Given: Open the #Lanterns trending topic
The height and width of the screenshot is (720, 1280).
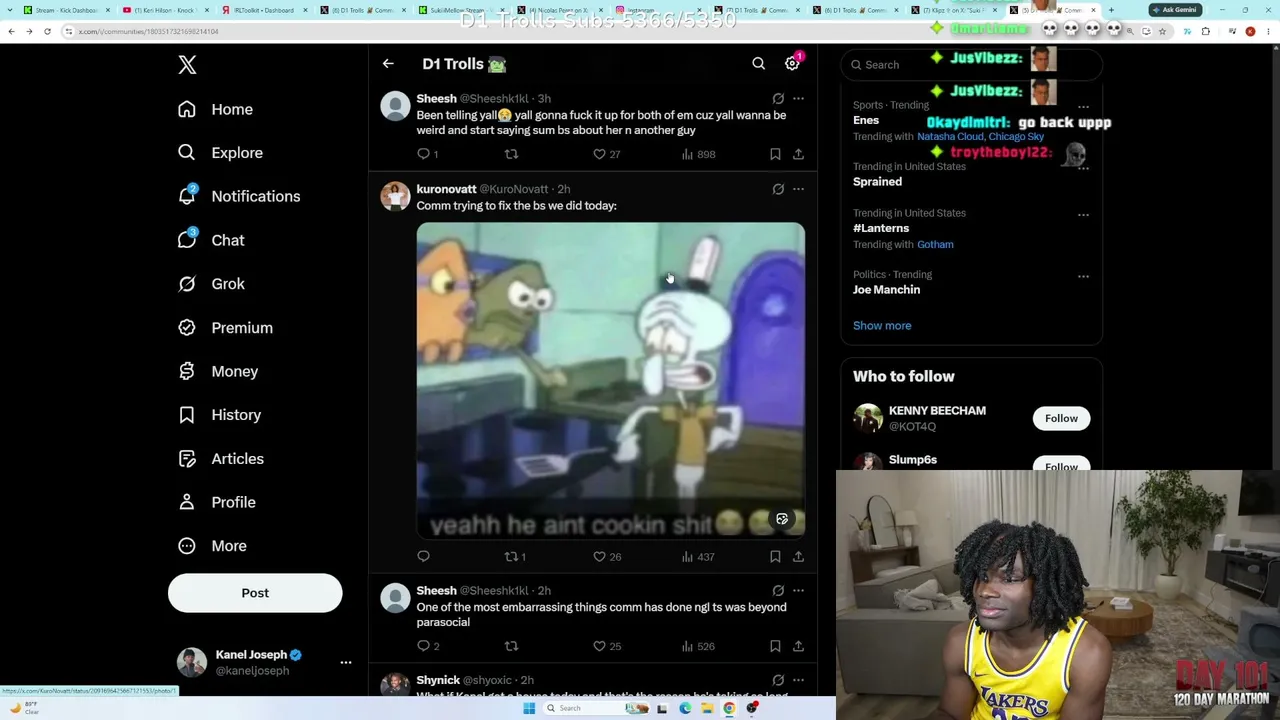Looking at the screenshot, I should [x=881, y=228].
